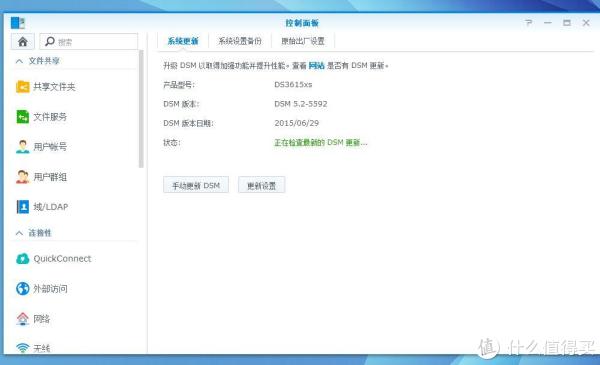600x365 pixels.
Task: Open 文件服务 file services icon
Action: tap(23, 117)
